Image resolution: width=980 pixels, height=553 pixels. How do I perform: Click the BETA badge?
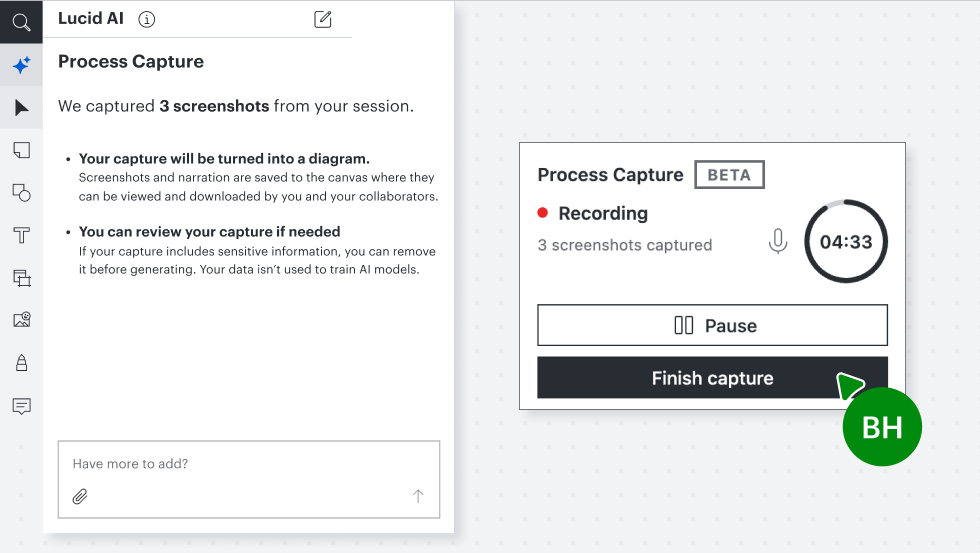(x=729, y=174)
